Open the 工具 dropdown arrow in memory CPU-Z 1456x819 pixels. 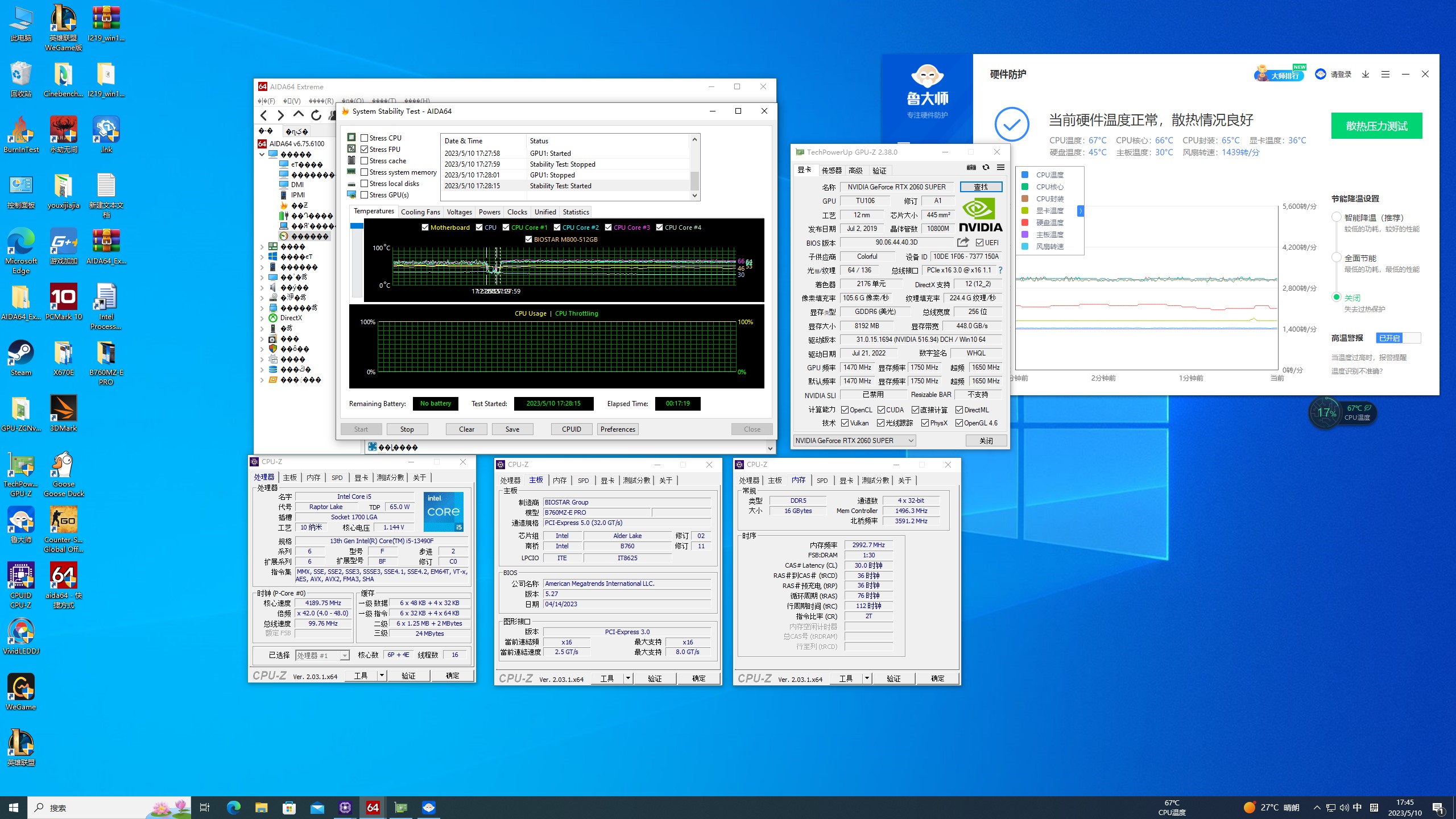click(867, 679)
